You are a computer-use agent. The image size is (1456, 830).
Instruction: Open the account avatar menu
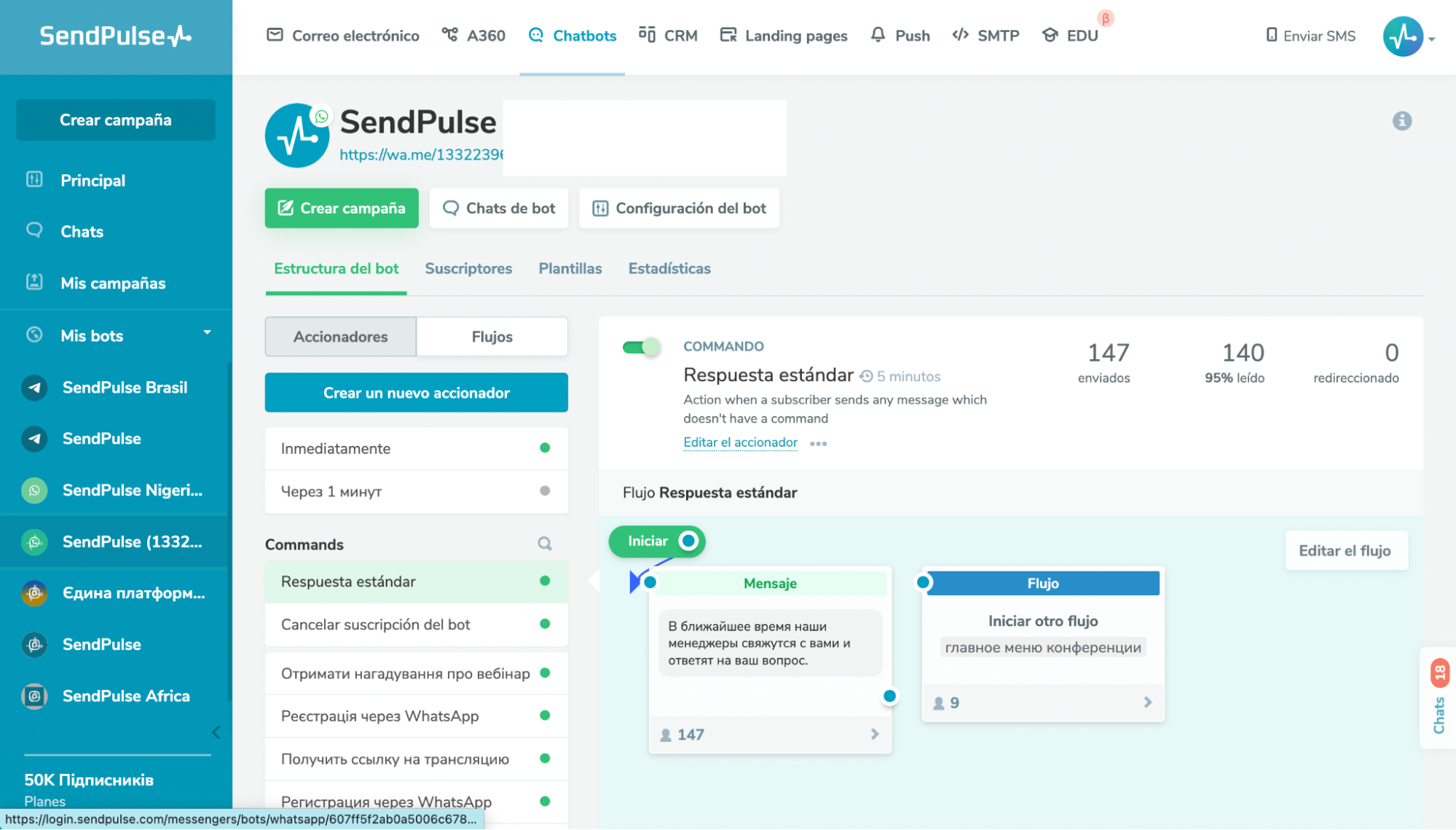pyautogui.click(x=1404, y=36)
